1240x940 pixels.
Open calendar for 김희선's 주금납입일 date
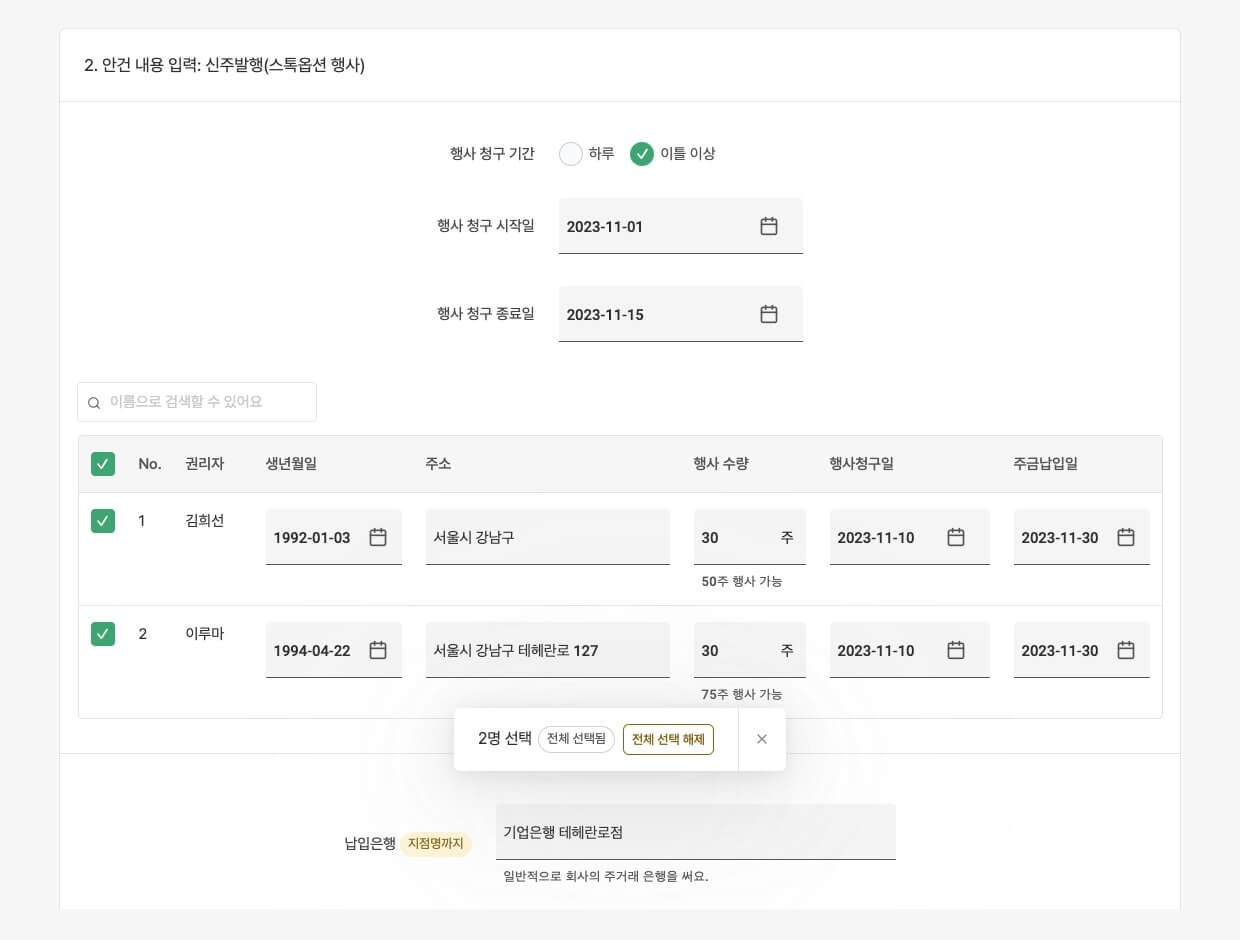[1126, 537]
